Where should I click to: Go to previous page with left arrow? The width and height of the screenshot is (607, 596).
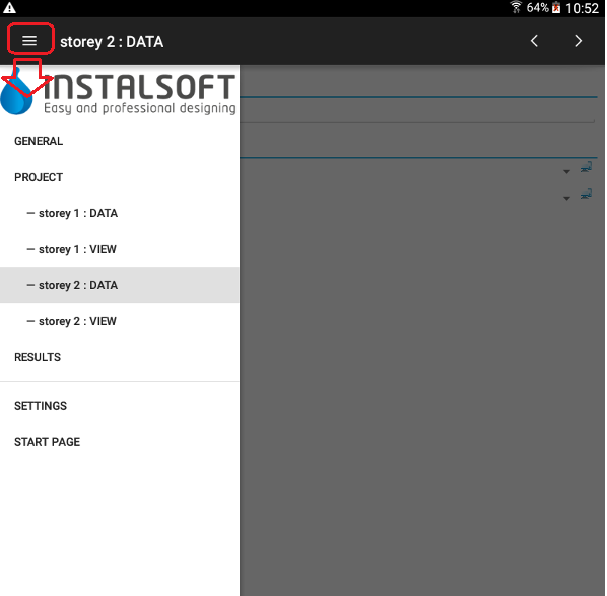534,41
